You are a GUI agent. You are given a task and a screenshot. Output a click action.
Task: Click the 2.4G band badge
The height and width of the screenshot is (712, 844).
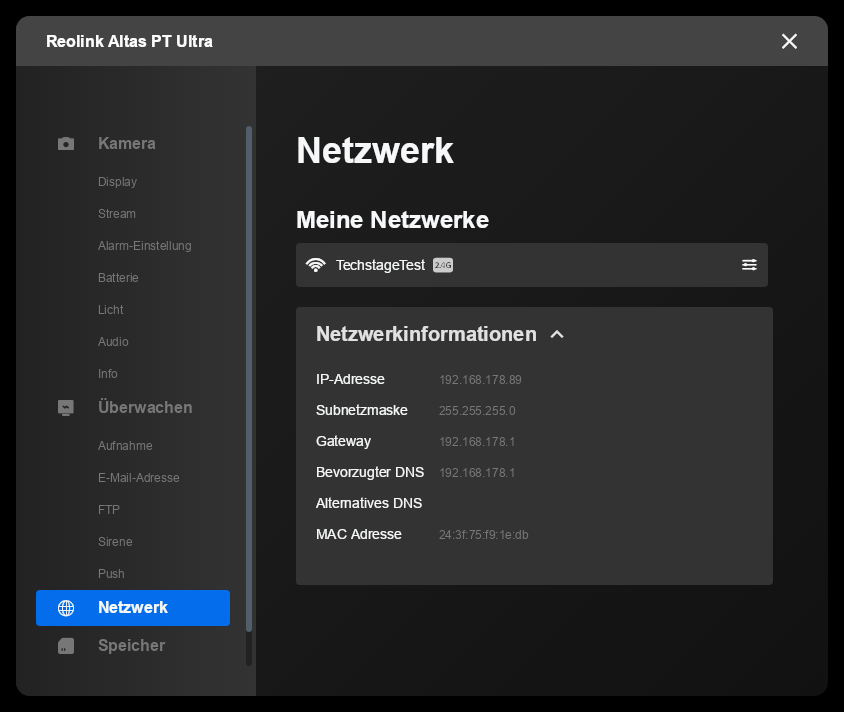[x=443, y=265]
